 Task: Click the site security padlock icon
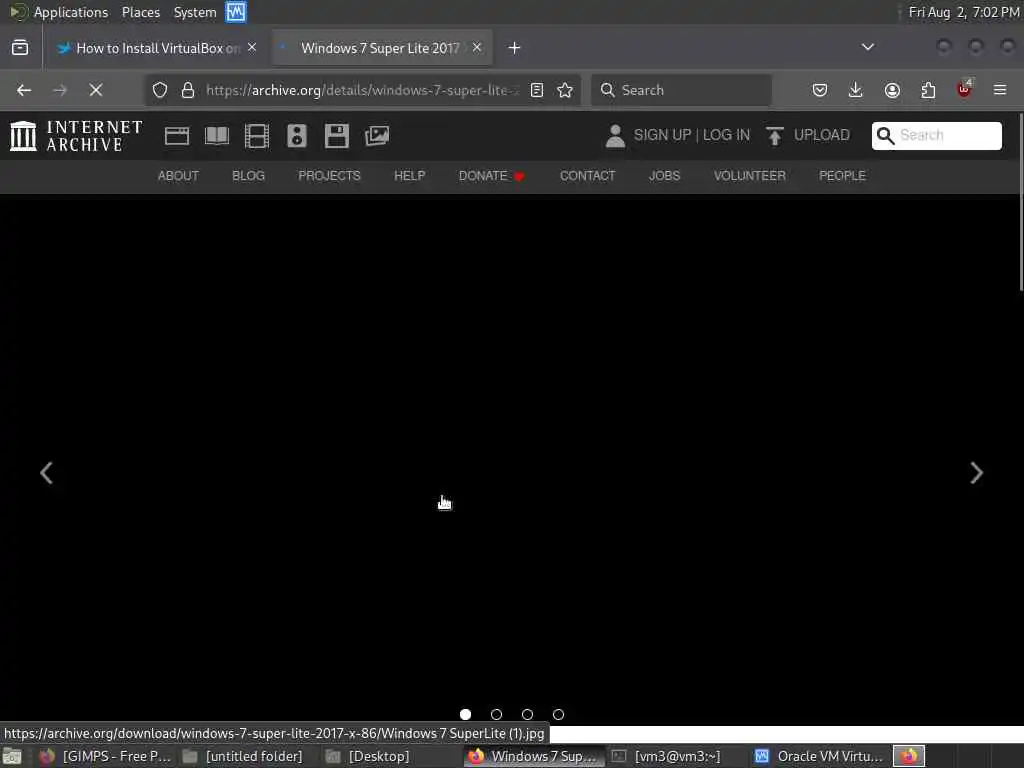click(188, 90)
